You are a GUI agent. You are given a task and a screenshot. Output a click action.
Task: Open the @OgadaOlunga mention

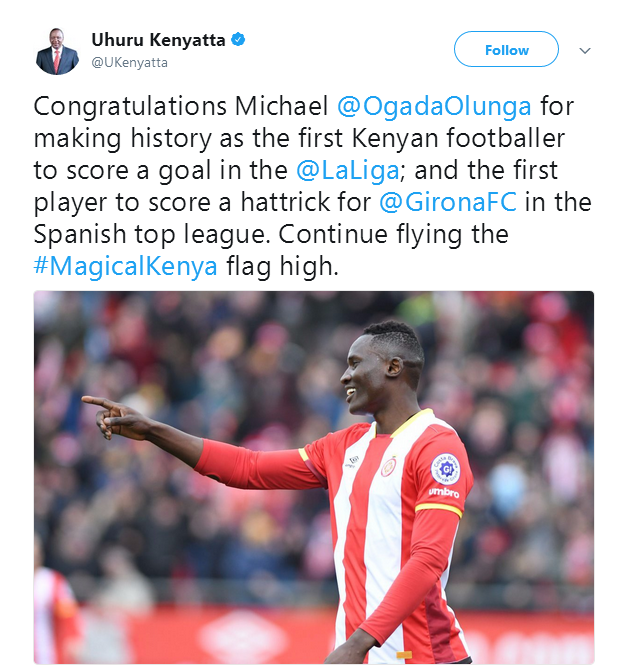point(434,106)
